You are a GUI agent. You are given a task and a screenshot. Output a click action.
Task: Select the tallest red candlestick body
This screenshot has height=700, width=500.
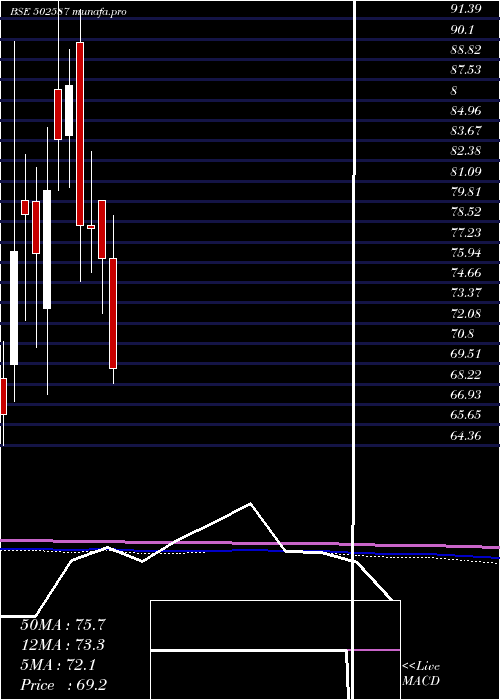pos(80,134)
